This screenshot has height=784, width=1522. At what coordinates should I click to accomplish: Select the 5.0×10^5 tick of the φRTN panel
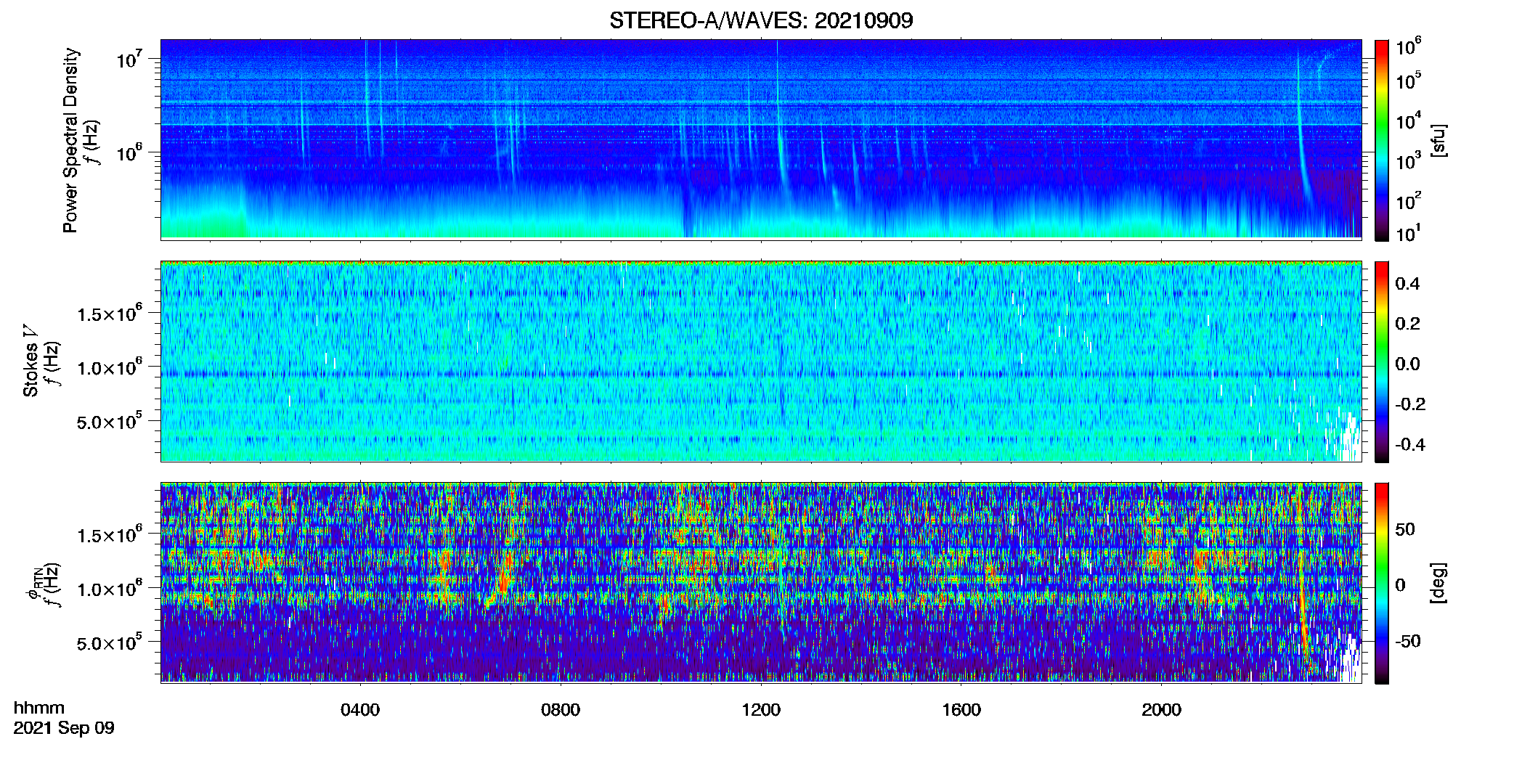[110, 642]
